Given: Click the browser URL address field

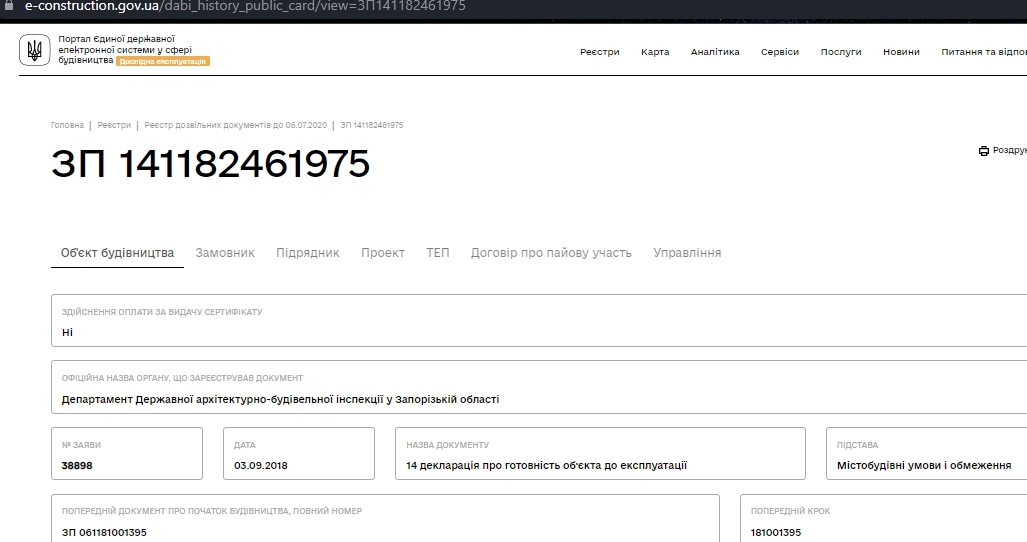Looking at the screenshot, I should click(x=245, y=6).
